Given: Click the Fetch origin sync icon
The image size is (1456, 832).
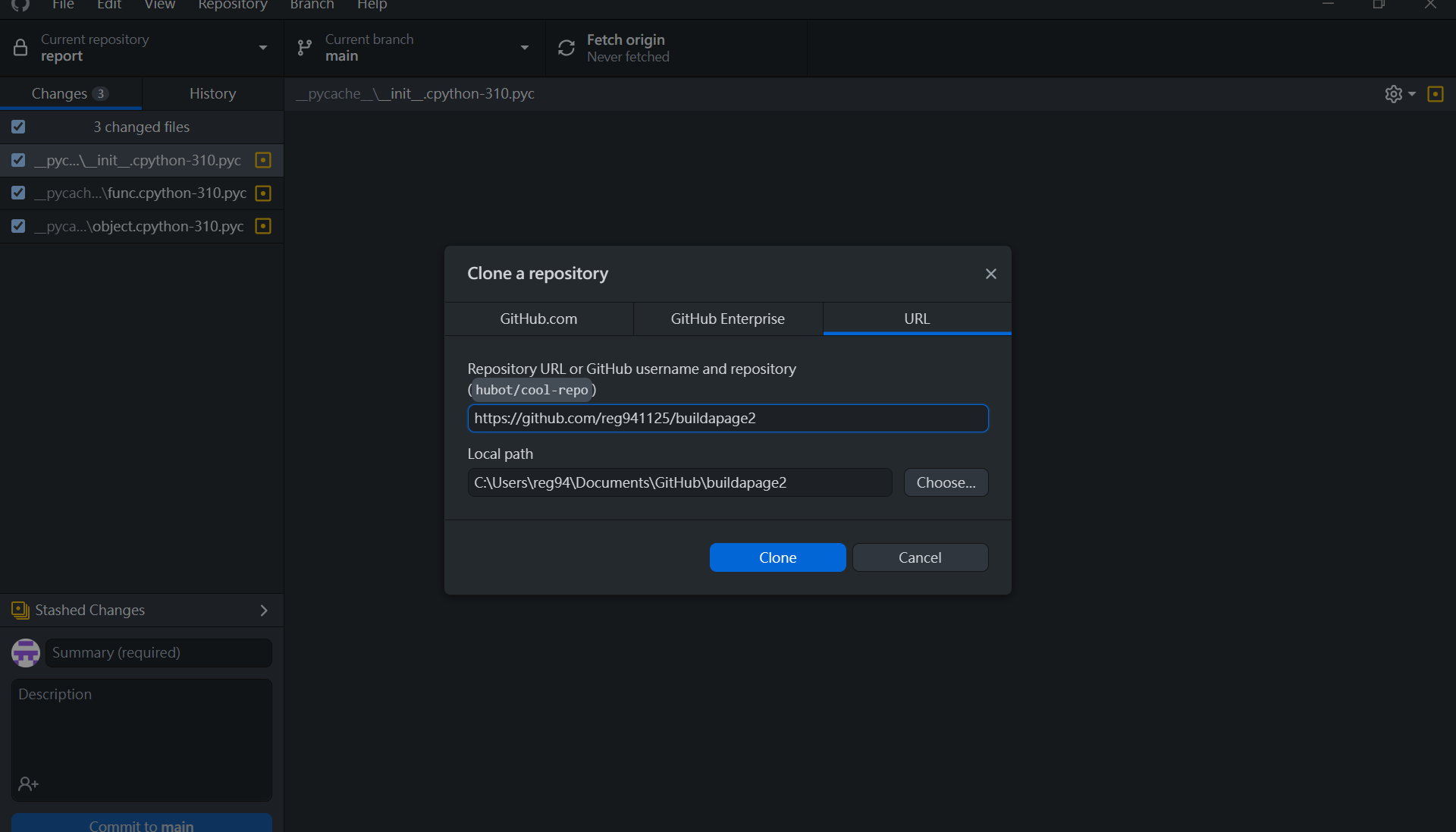Looking at the screenshot, I should tap(566, 48).
